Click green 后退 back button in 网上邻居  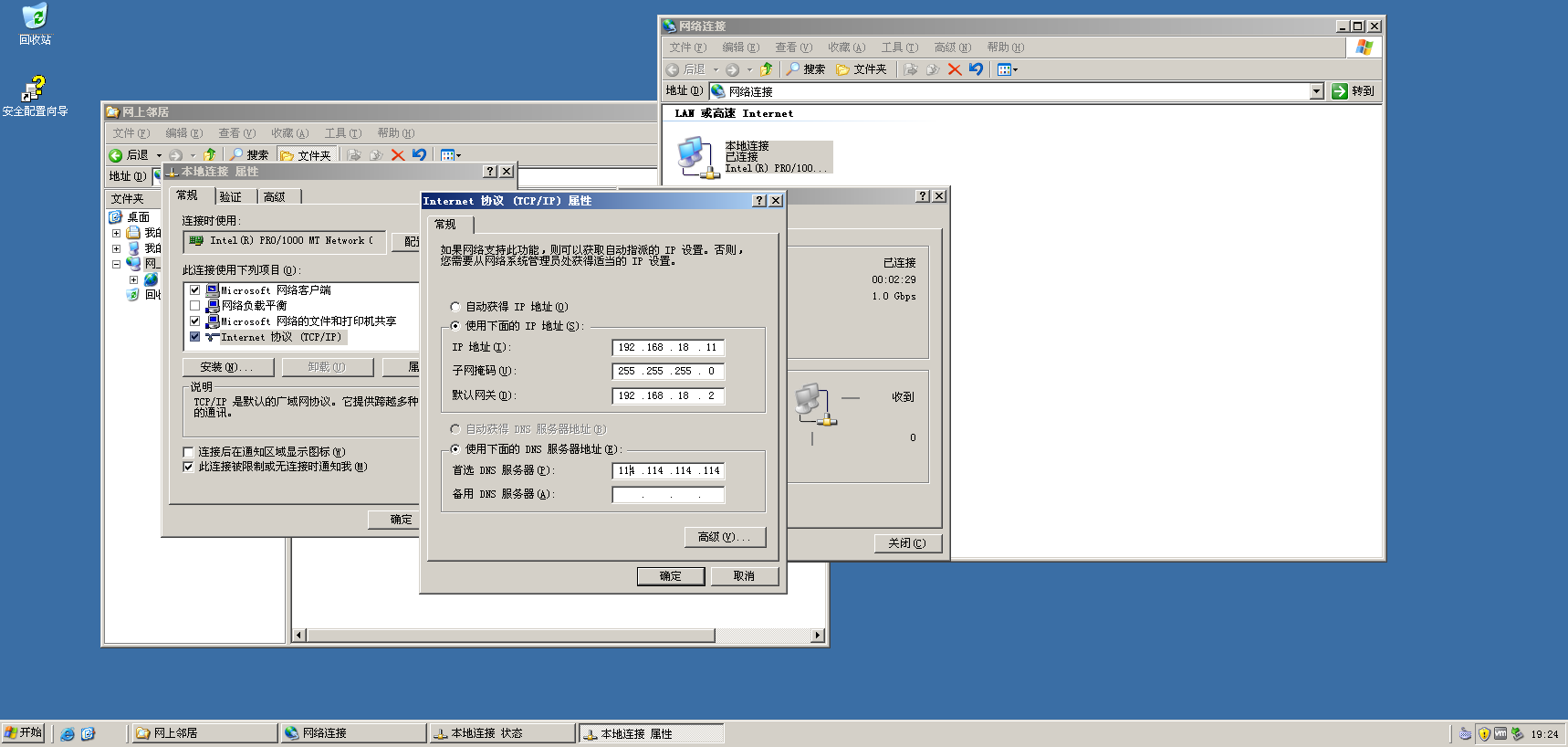click(128, 155)
